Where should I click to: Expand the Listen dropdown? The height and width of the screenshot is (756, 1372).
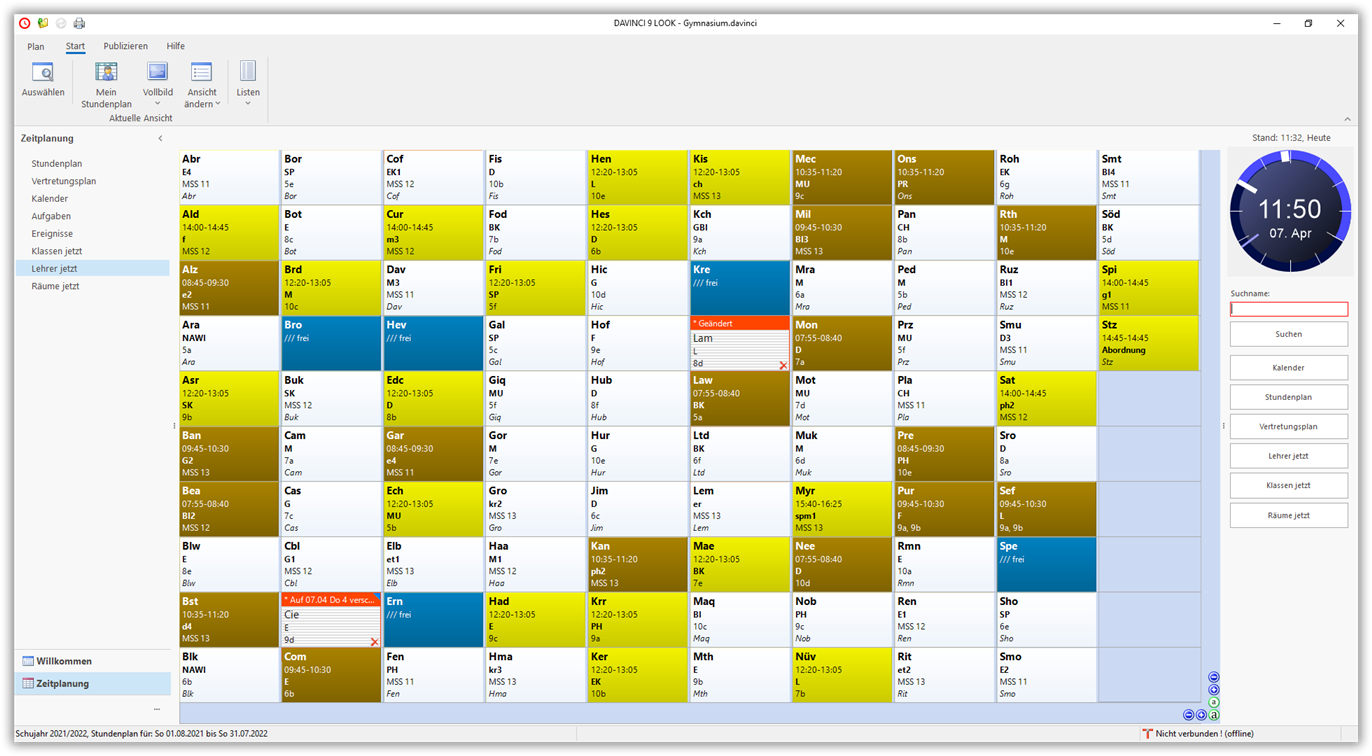pos(247,103)
